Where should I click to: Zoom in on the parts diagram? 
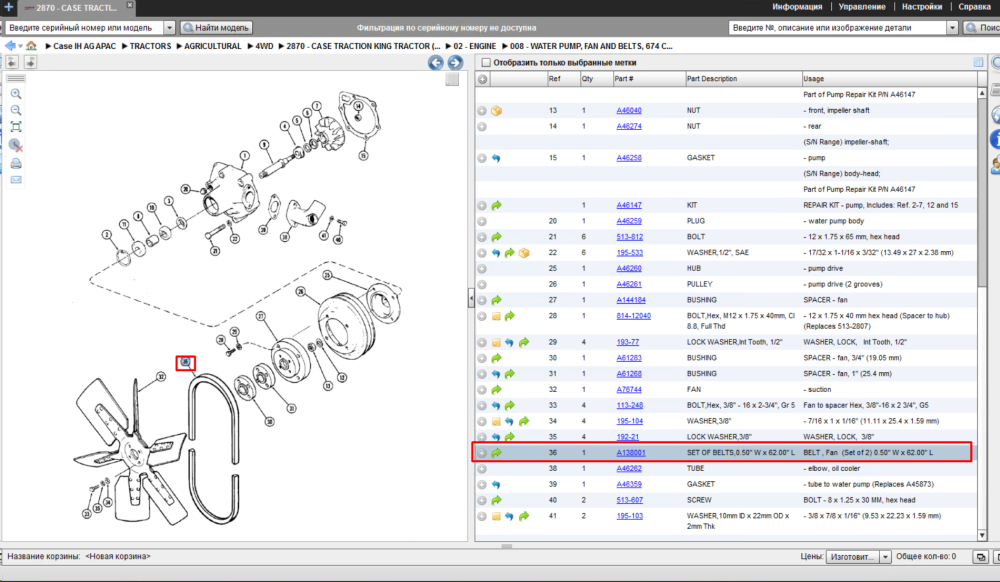click(x=16, y=94)
